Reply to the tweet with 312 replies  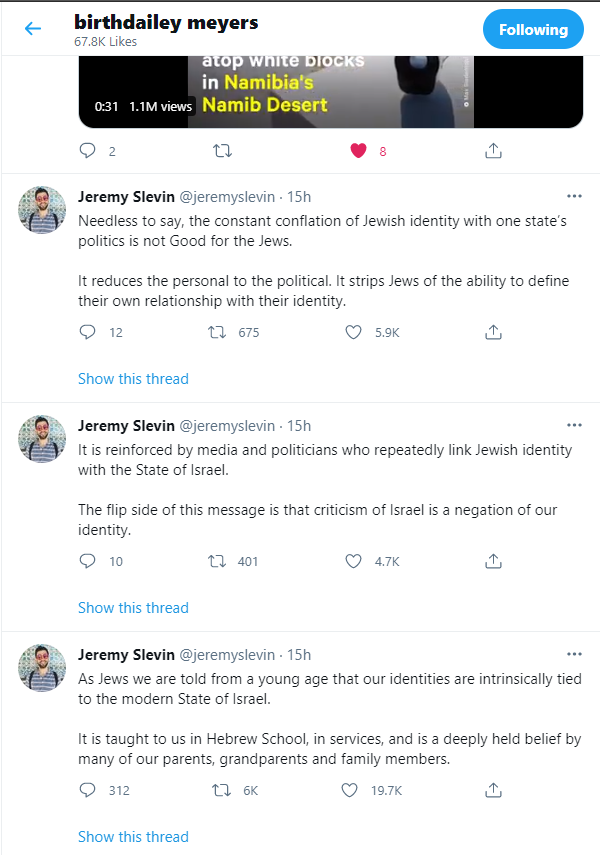click(x=87, y=790)
